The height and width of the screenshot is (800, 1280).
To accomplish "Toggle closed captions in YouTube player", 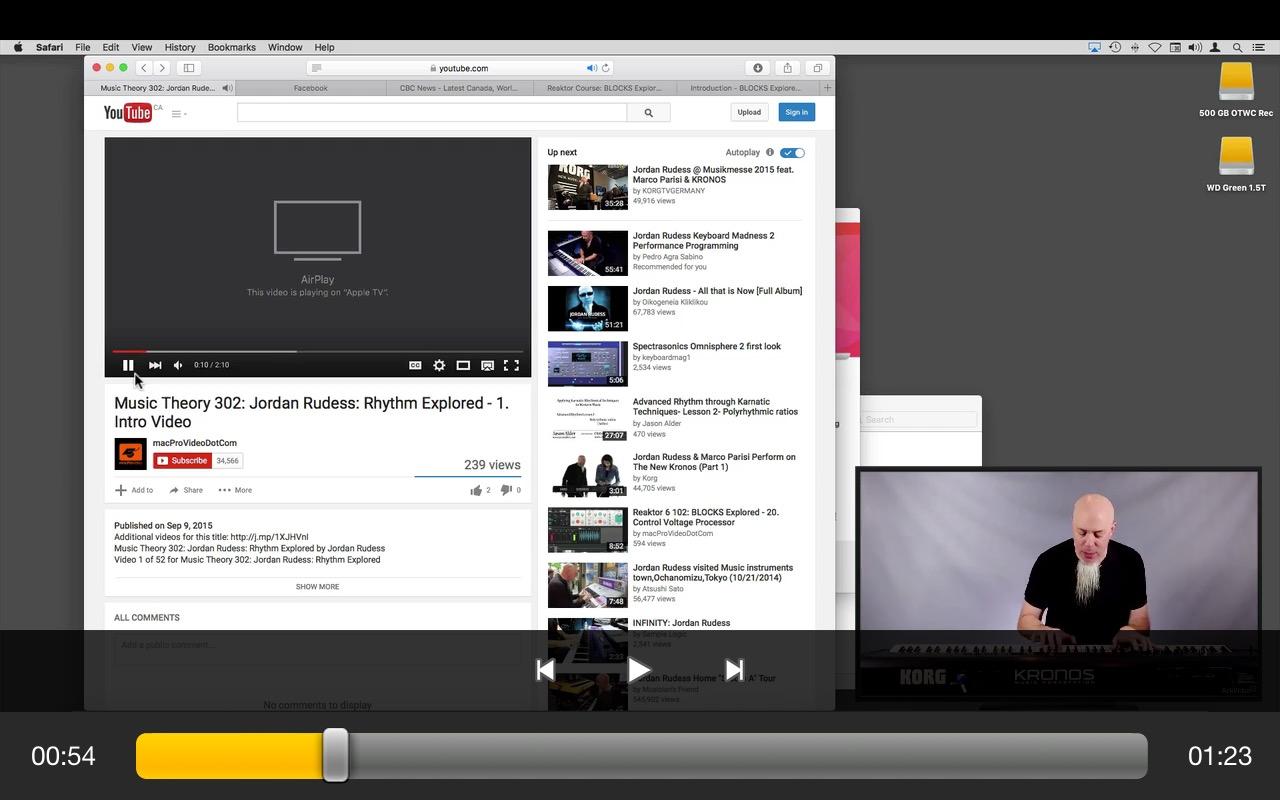I will click(x=415, y=366).
